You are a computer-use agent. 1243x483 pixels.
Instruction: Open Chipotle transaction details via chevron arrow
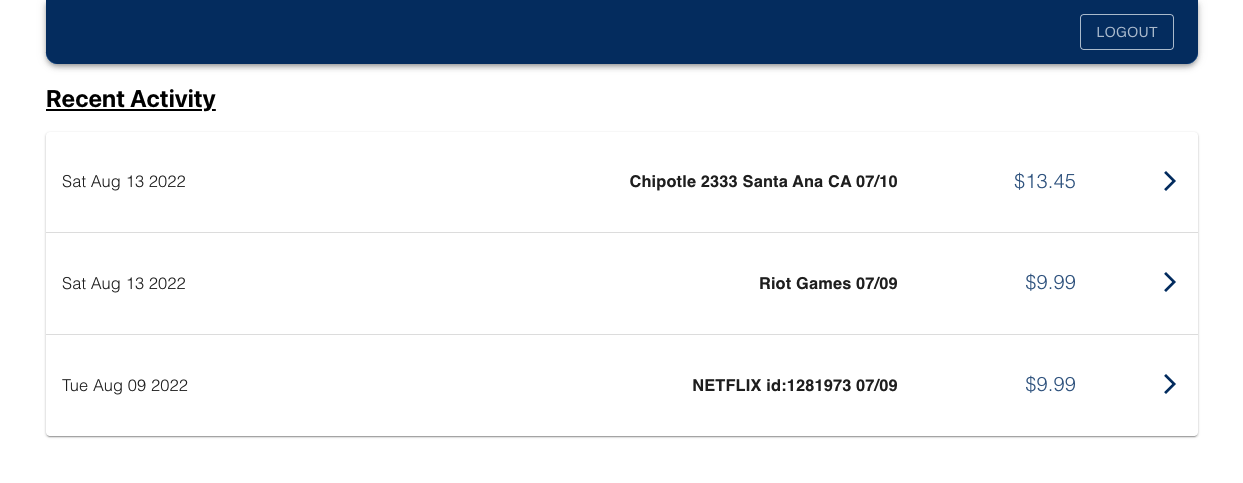[1169, 181]
